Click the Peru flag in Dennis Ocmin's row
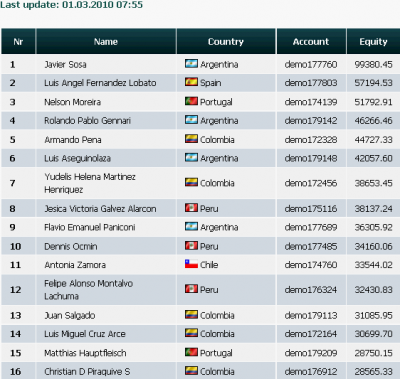This screenshot has width=400, height=379. (x=191, y=246)
